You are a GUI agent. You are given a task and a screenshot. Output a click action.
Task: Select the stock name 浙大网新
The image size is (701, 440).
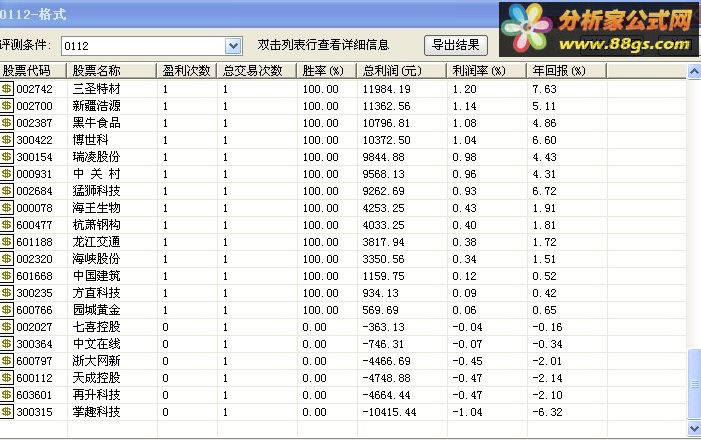pyautogui.click(x=97, y=360)
